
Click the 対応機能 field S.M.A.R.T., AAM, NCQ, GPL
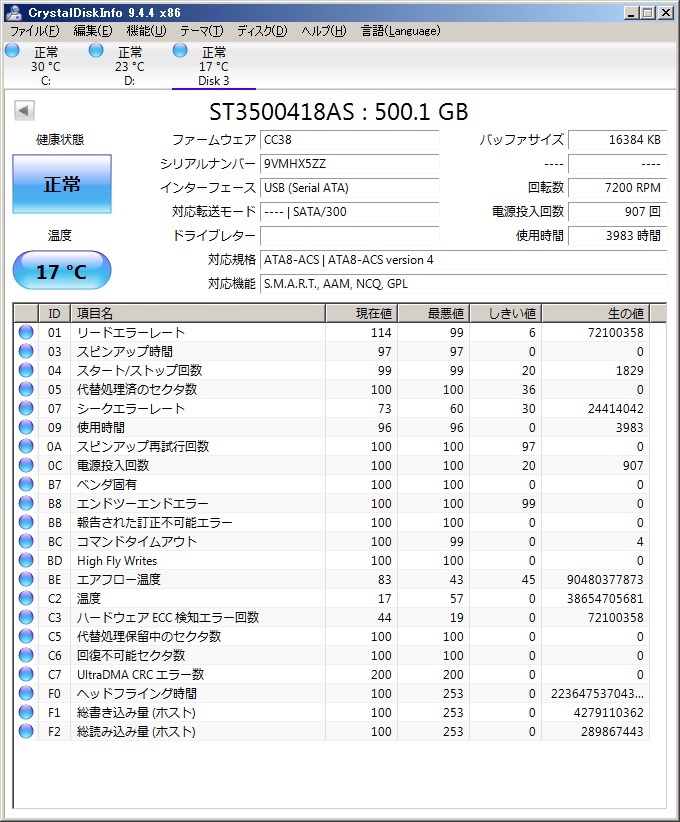coord(463,284)
